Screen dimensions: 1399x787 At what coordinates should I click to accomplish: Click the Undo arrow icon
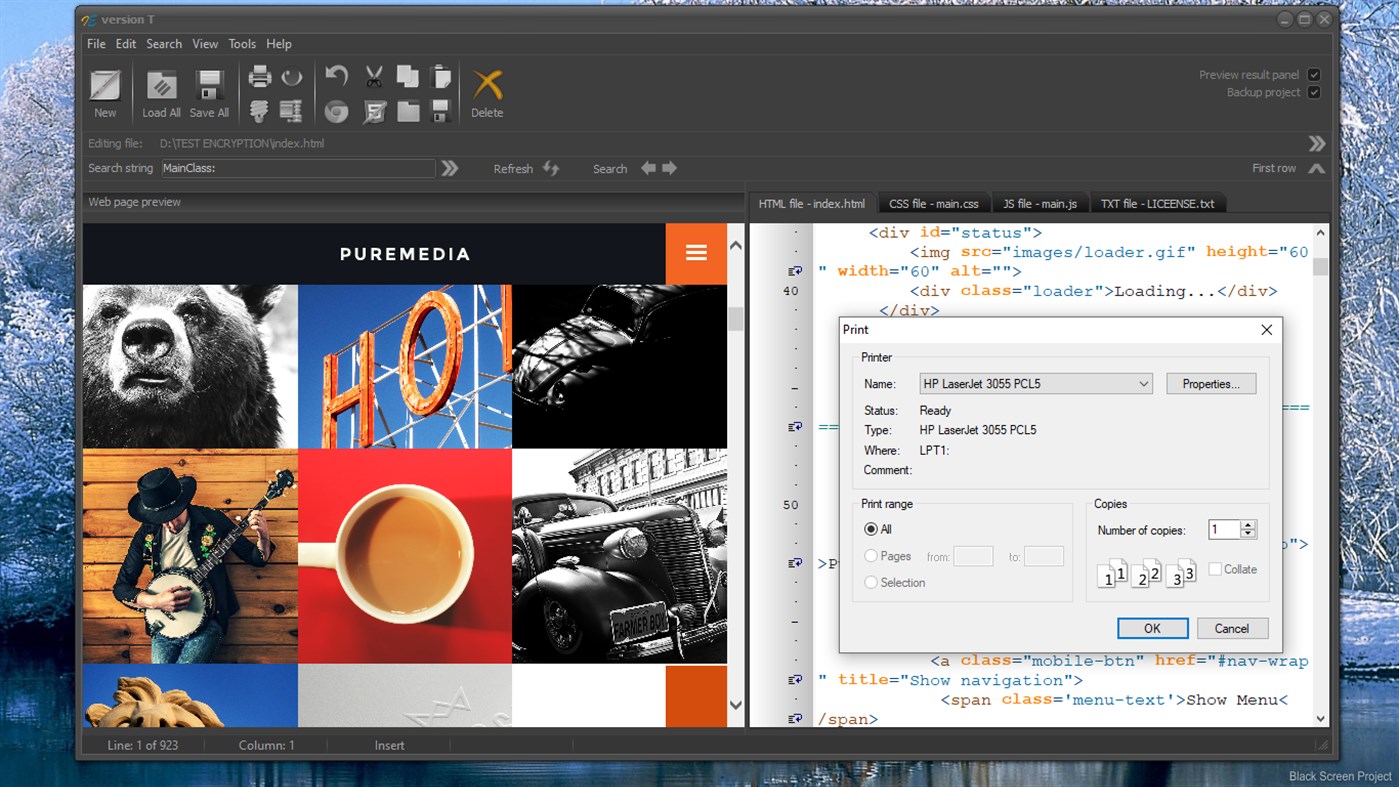337,77
